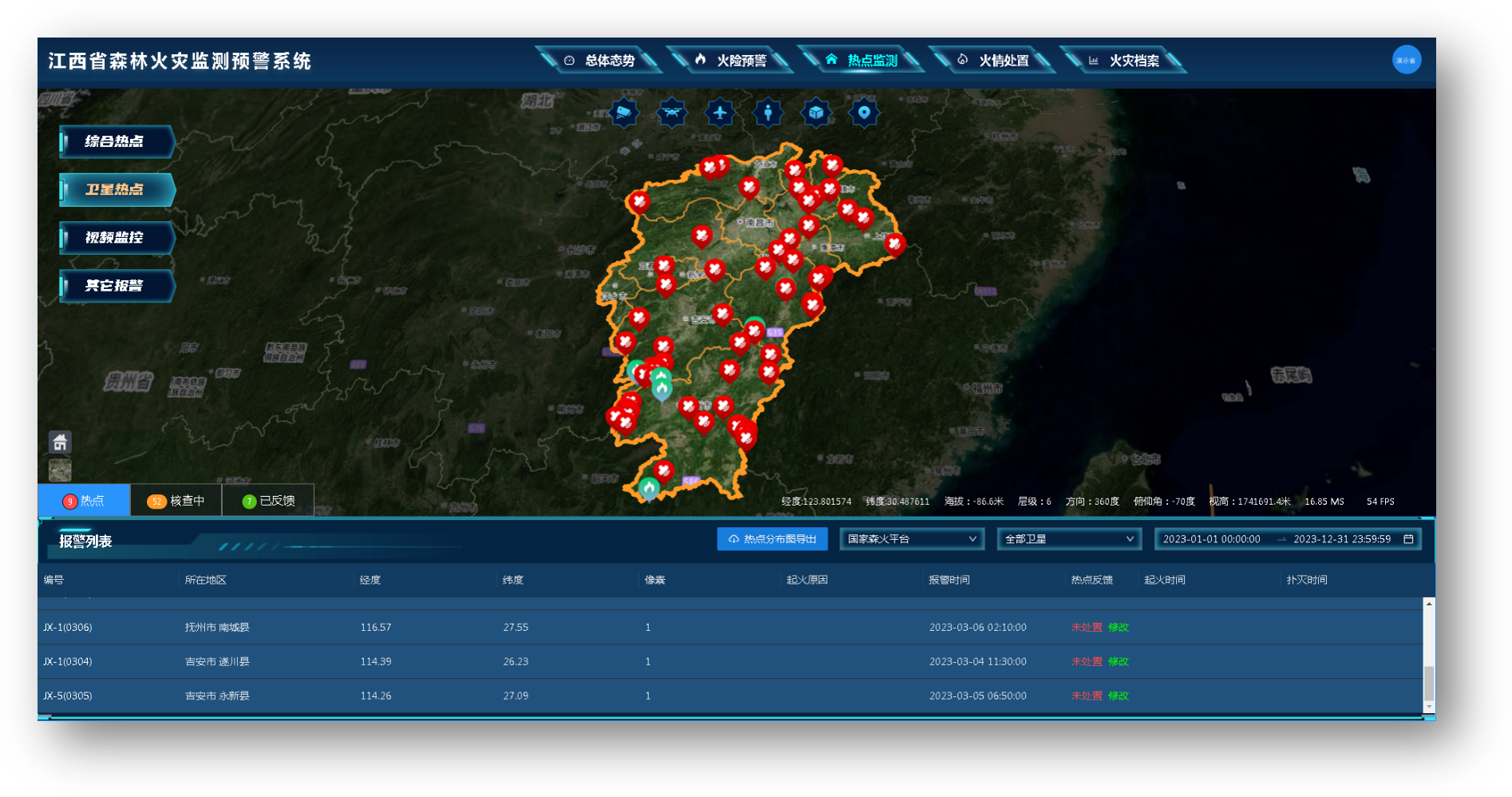1512x797 pixels.
Task: Expand the 全部卫星 satellite dropdown
Action: (x=1068, y=539)
